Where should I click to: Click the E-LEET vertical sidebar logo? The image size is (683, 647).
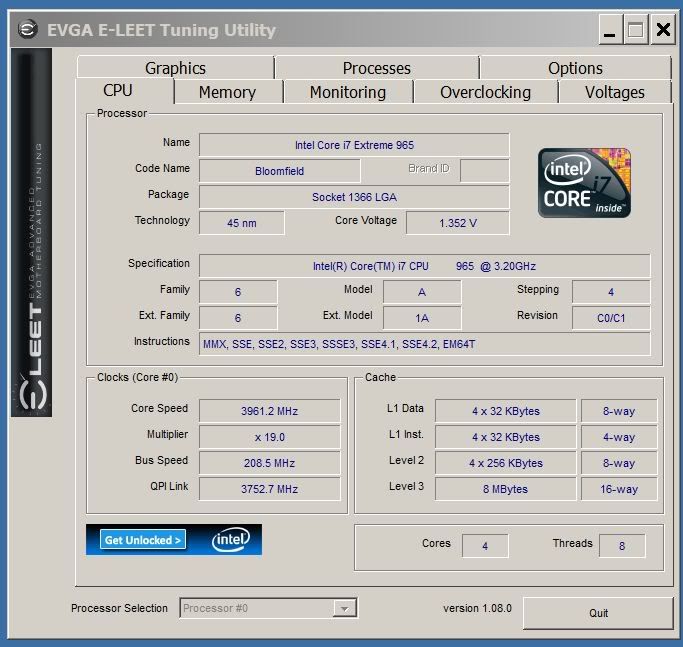click(31, 232)
